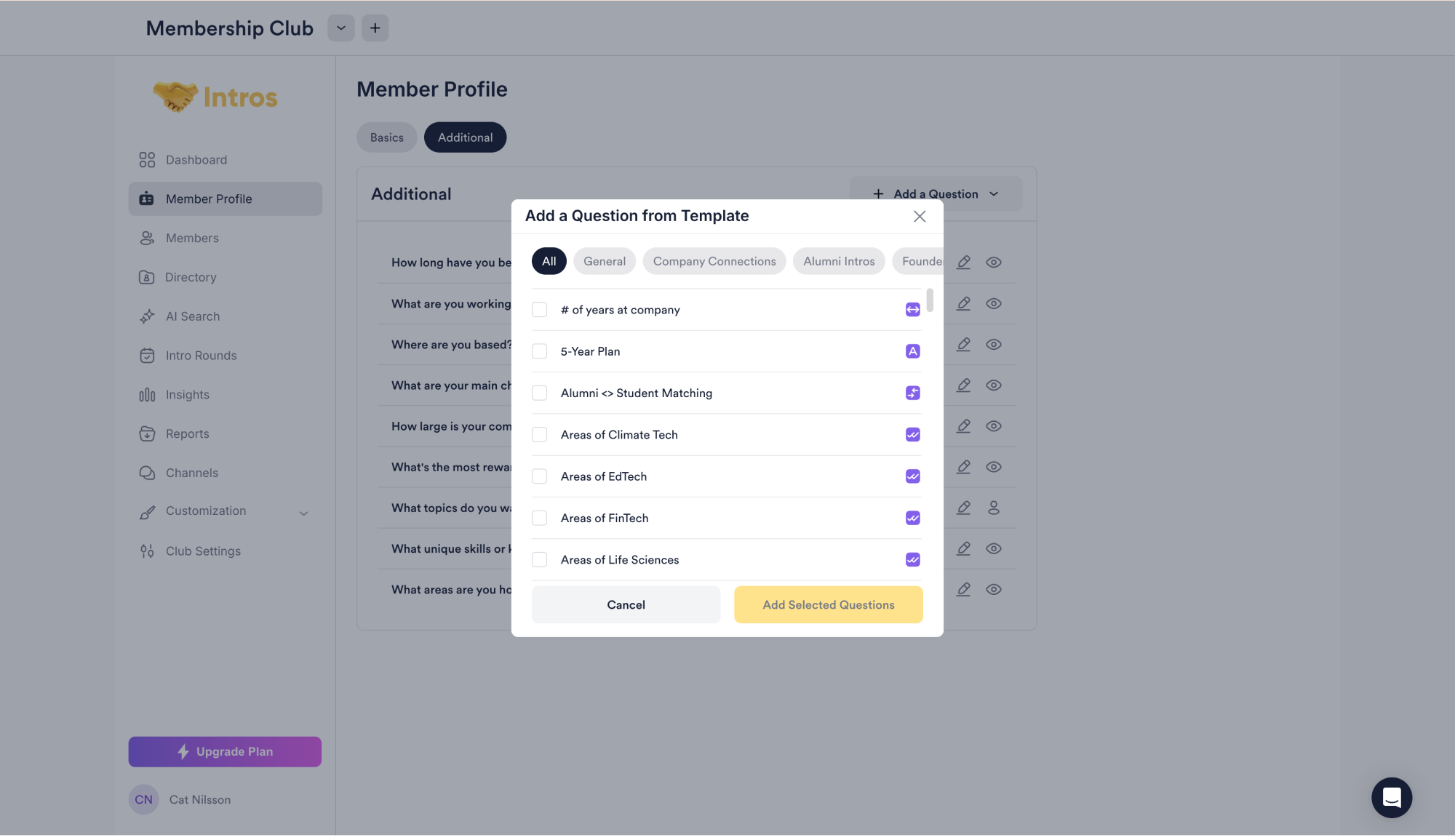
Task: Expand the Customization sidebar section
Action: click(x=303, y=513)
